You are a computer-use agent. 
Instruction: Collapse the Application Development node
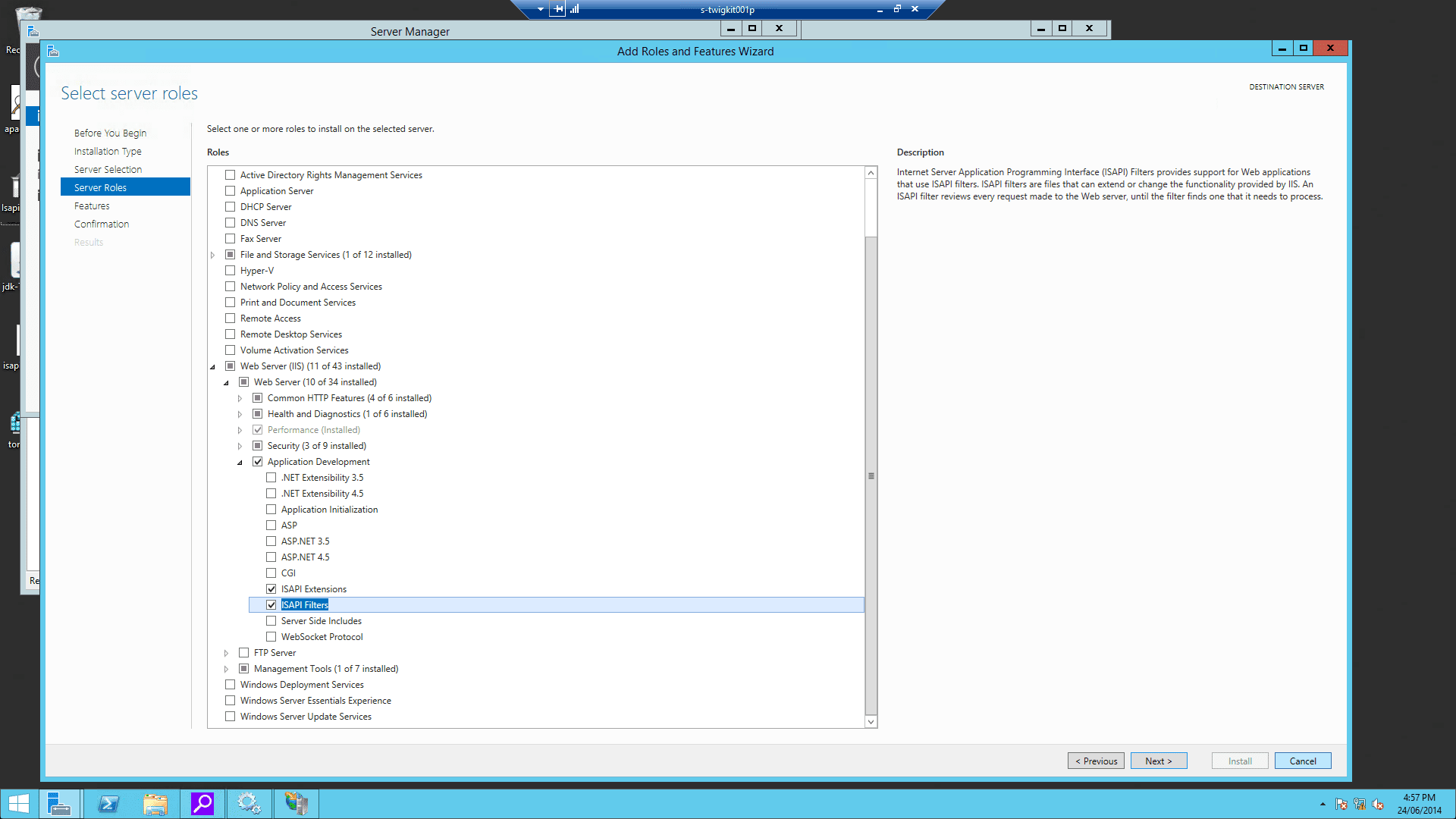tap(240, 462)
